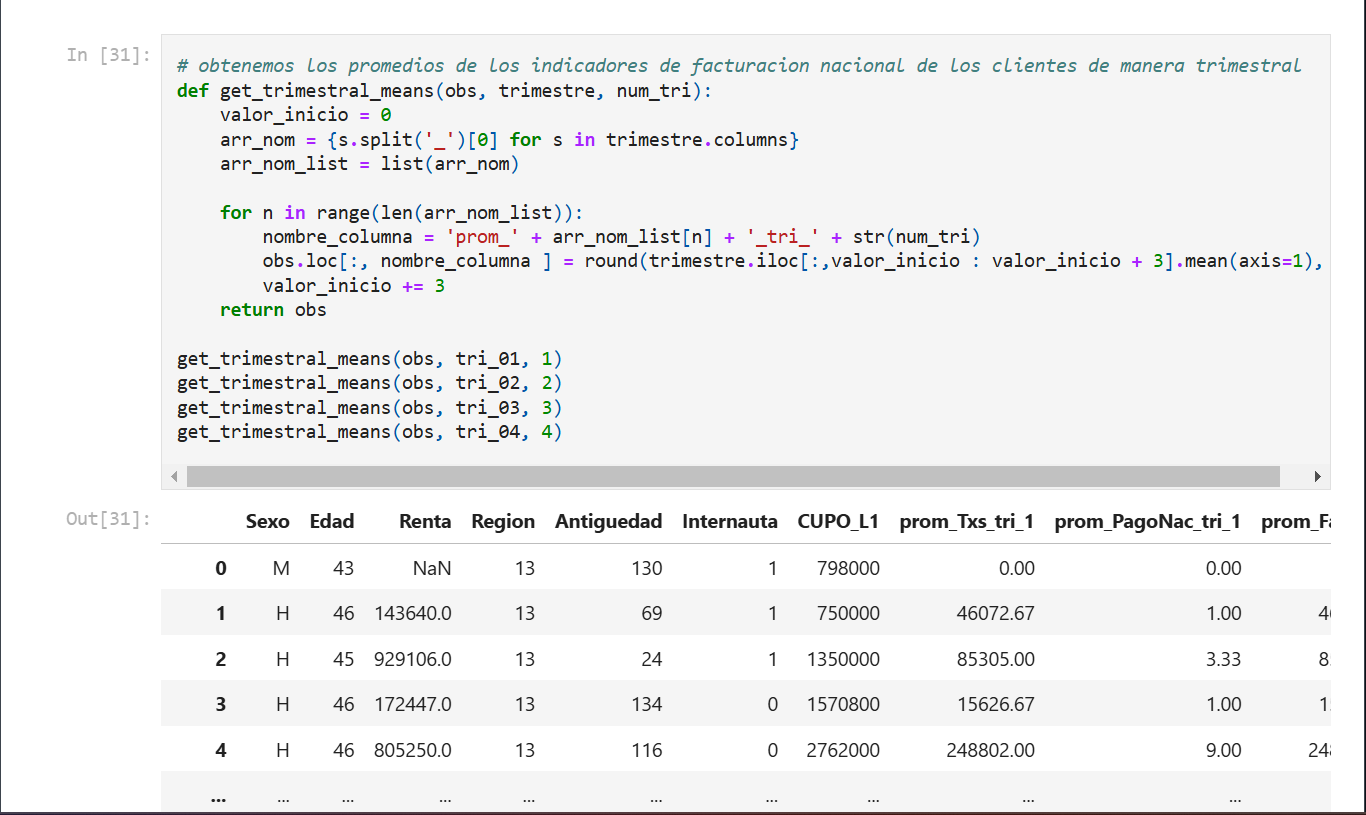Click the nombre_columna assignment line
Screen dimensions: 1366x815
[622, 237]
